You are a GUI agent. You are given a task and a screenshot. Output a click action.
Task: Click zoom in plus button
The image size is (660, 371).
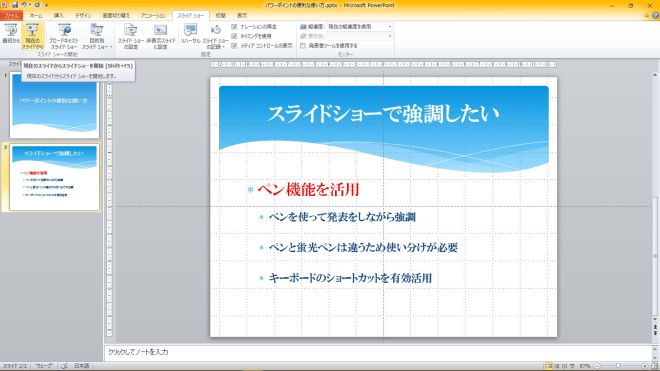[644, 366]
